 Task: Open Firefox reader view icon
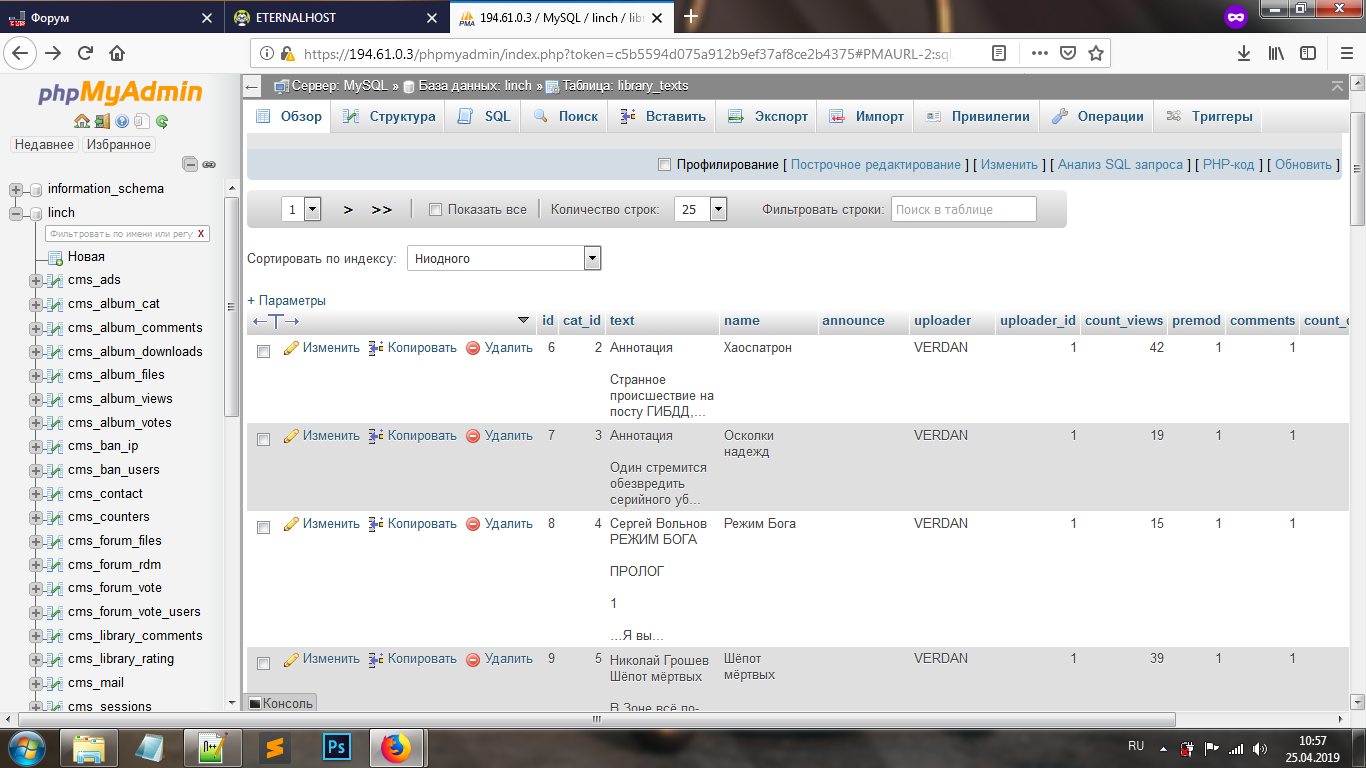[998, 53]
